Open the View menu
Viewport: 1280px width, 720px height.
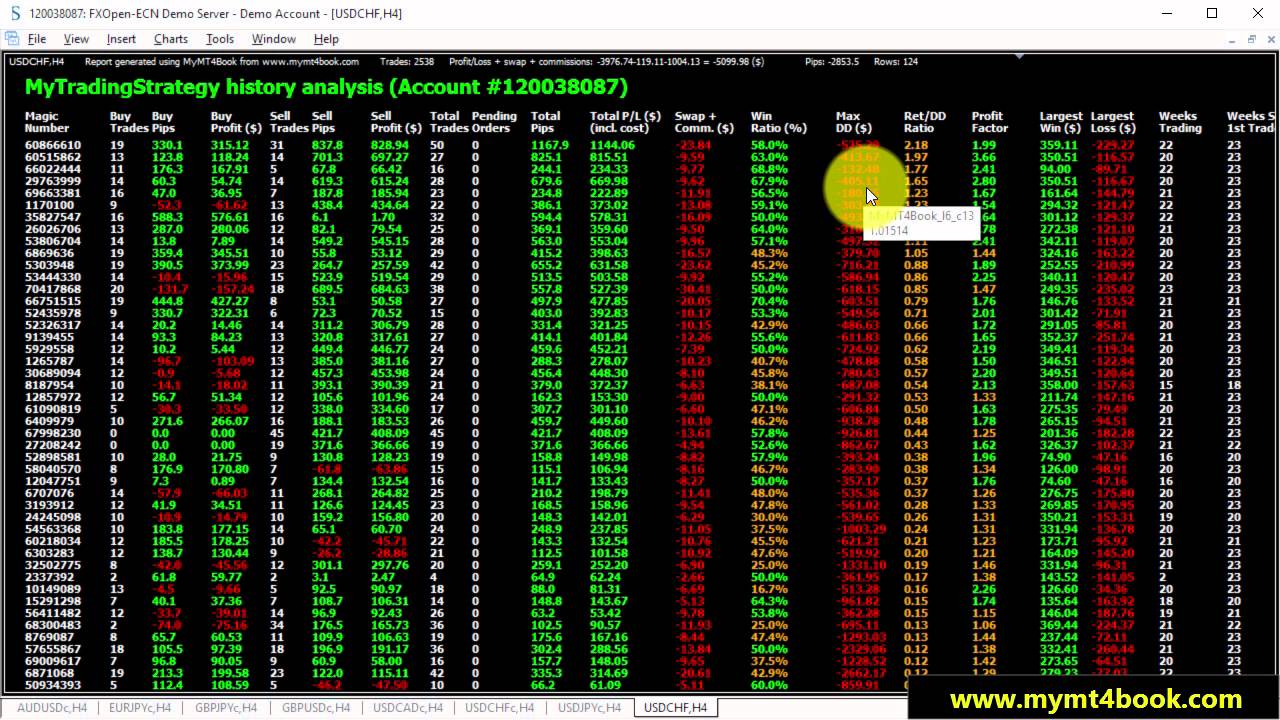[x=76, y=39]
